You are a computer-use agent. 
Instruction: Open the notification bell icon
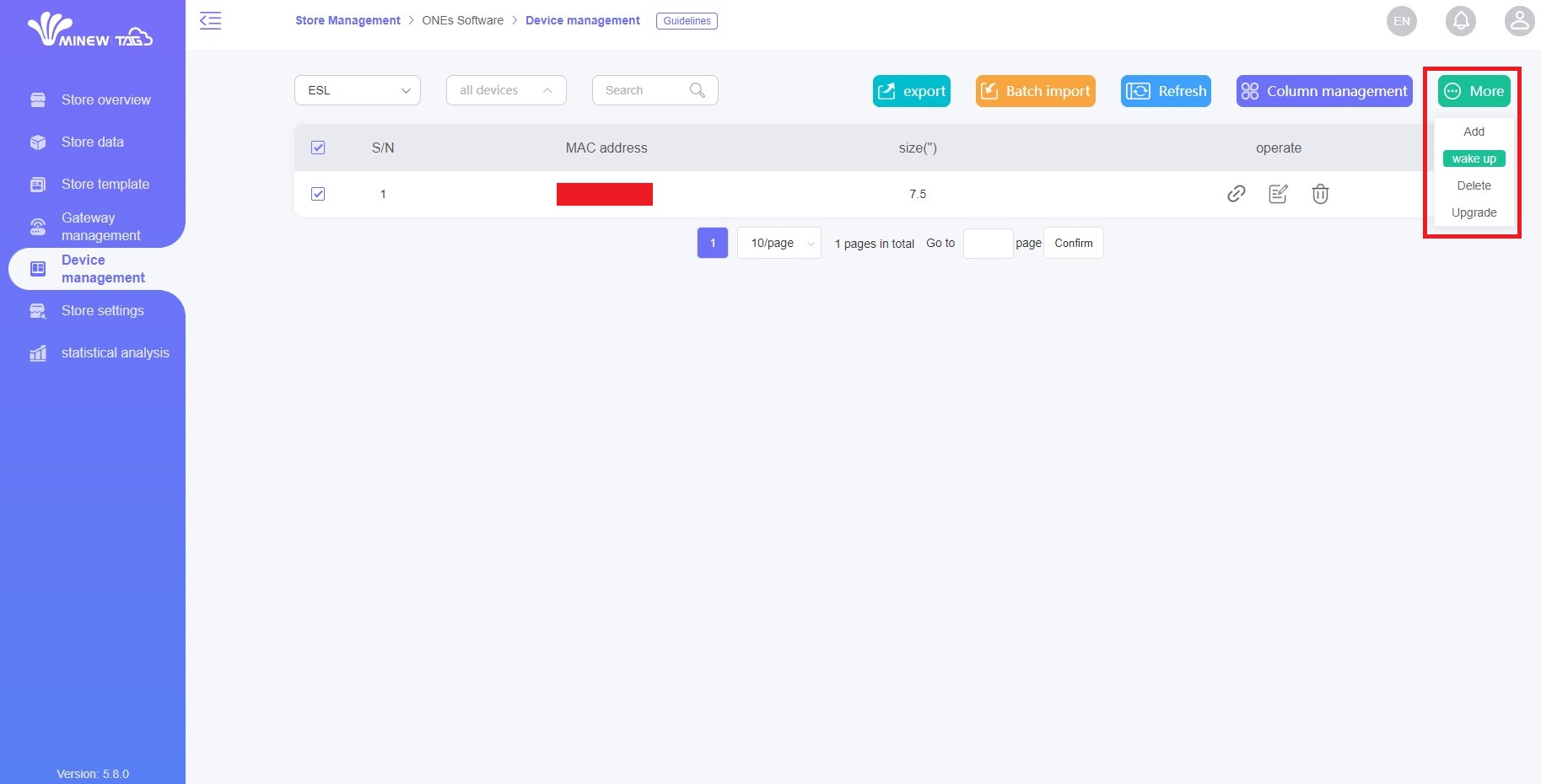tap(1460, 21)
